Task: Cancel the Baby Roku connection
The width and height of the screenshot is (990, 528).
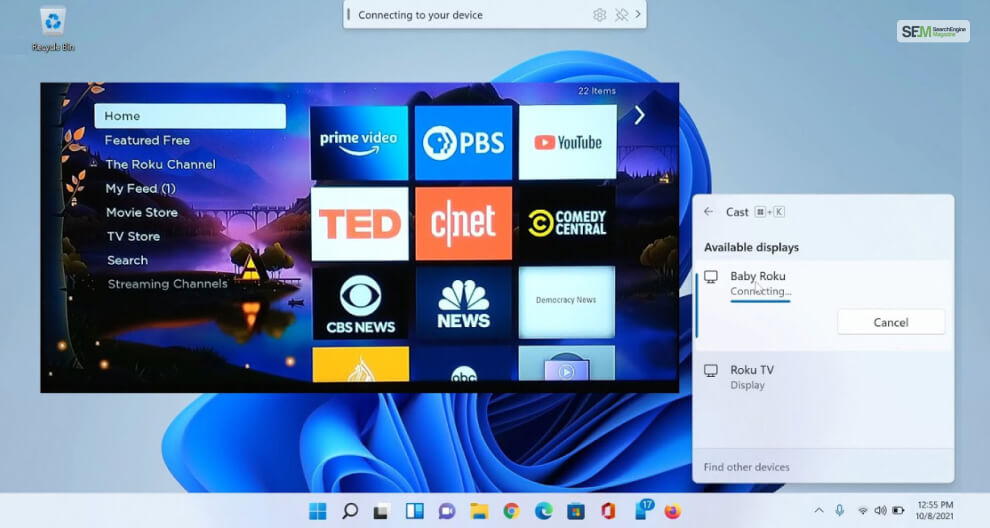Action: coord(891,322)
